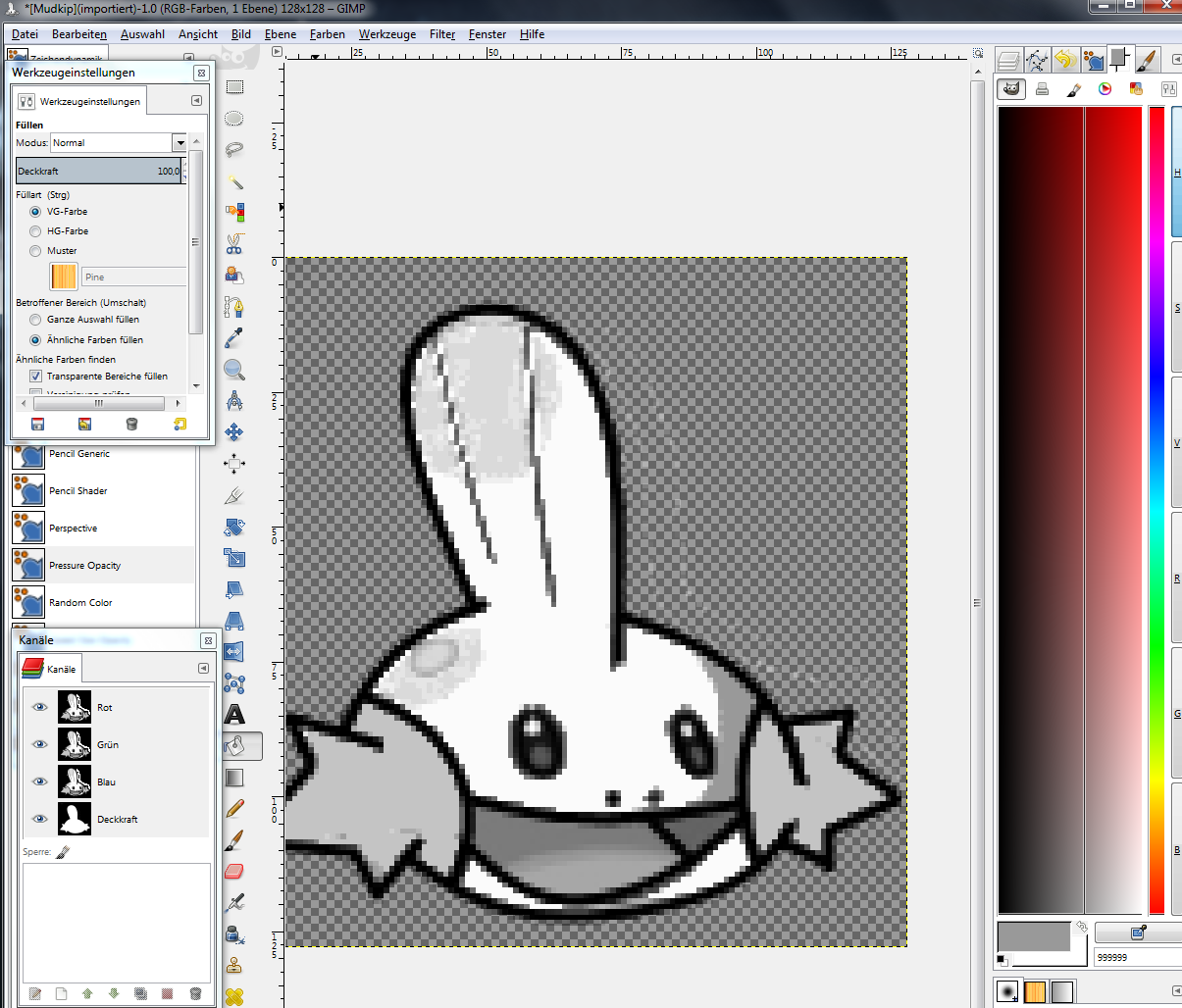The height and width of the screenshot is (1008, 1182).
Task: Select the Ink tool
Action: click(x=234, y=934)
